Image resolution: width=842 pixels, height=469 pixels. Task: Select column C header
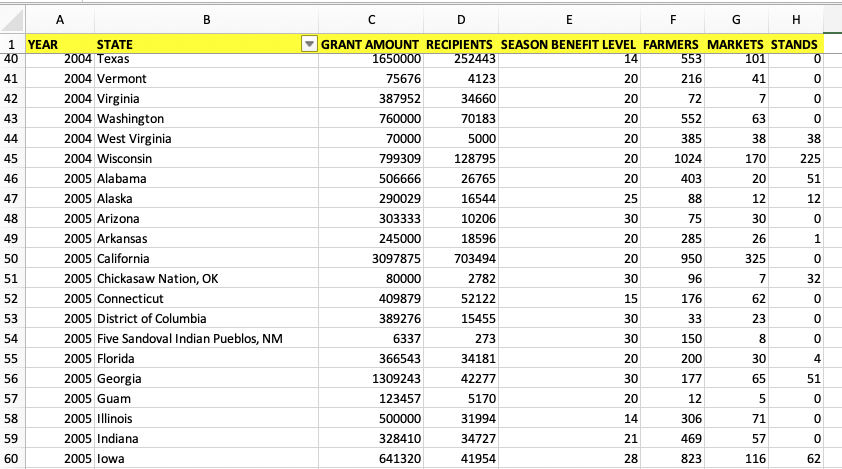(371, 19)
